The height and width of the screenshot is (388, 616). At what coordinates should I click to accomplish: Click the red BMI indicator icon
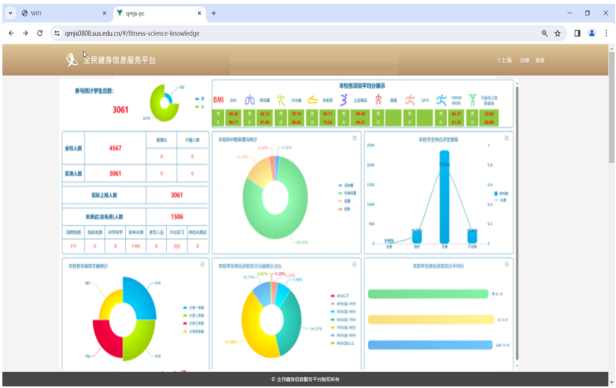click(218, 100)
